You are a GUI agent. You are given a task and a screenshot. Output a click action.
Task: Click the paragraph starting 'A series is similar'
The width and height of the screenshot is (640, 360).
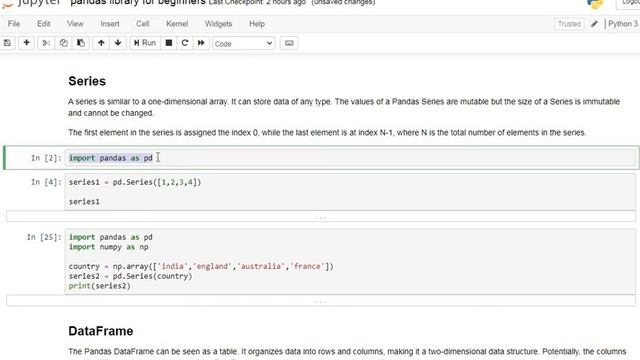pos(344,107)
